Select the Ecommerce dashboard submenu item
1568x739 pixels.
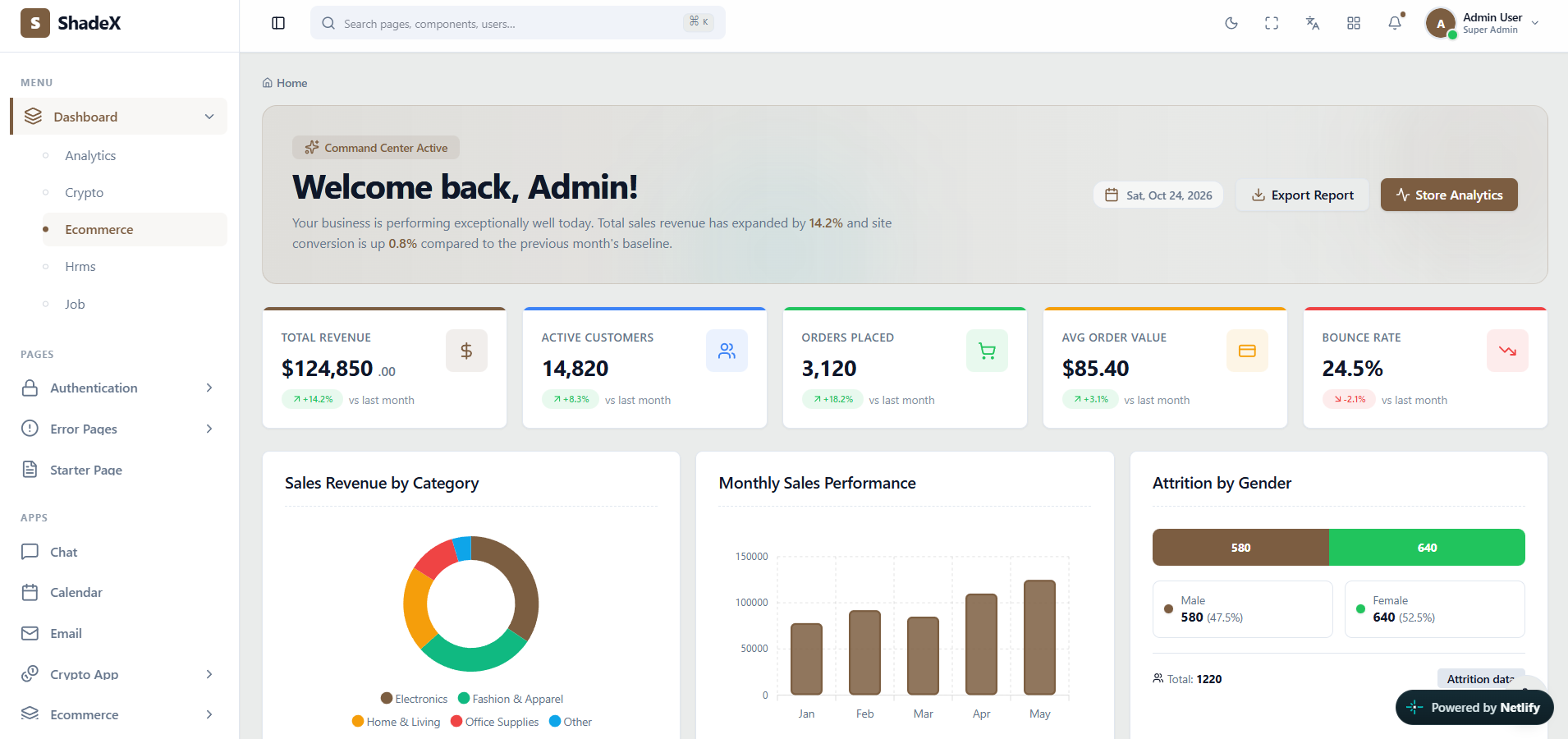(135, 229)
